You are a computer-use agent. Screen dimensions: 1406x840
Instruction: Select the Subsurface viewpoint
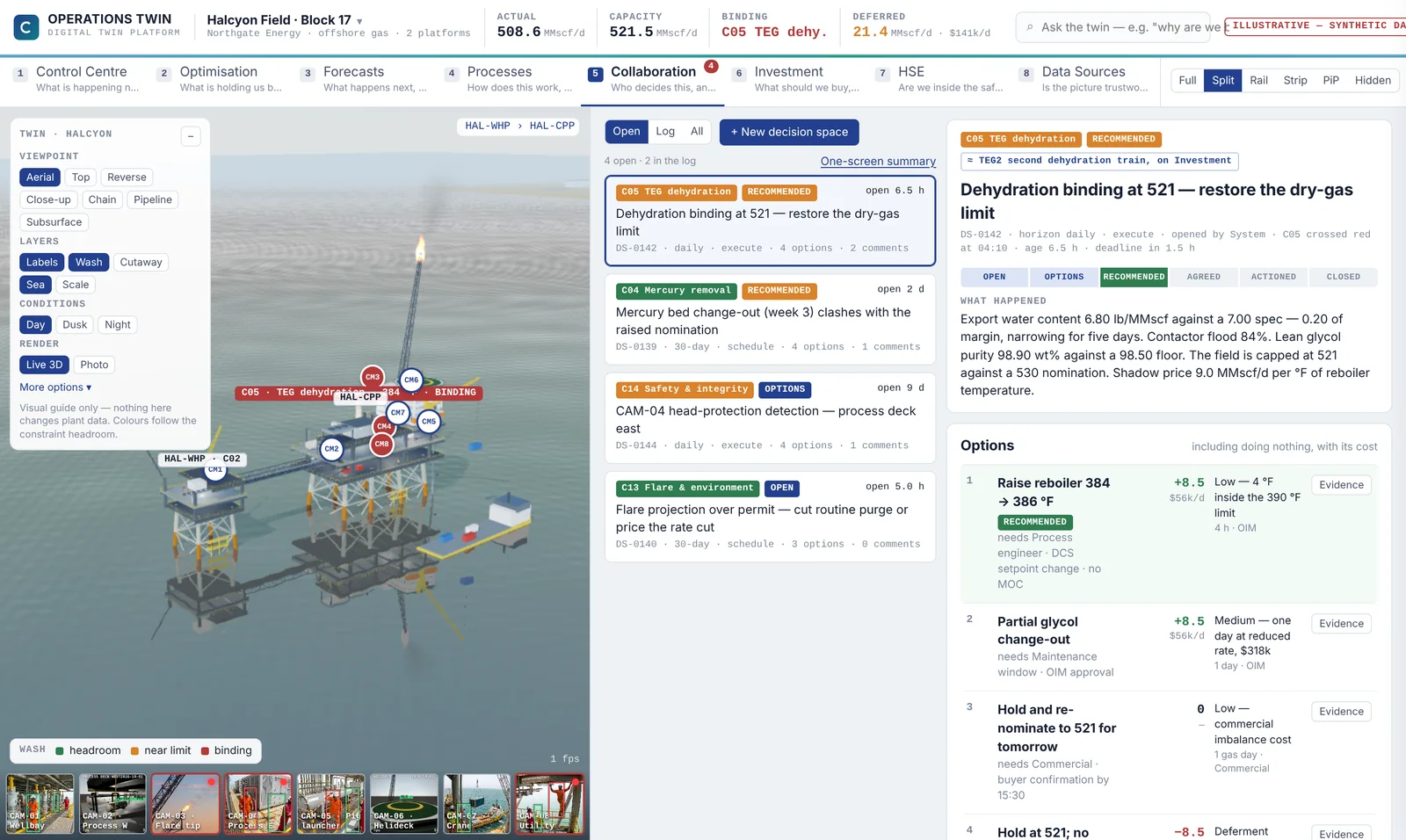54,222
